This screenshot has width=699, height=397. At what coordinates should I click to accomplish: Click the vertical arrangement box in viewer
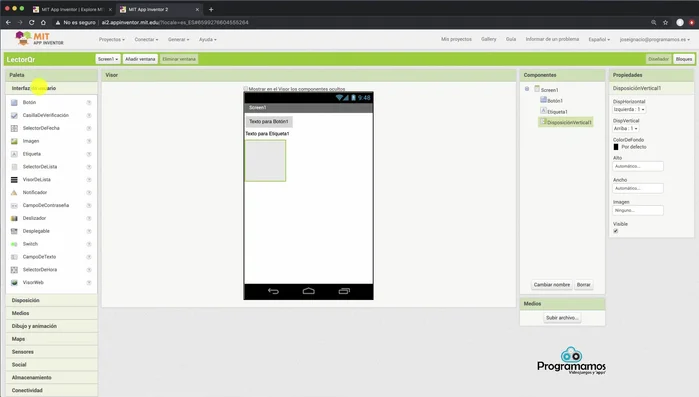click(x=265, y=161)
